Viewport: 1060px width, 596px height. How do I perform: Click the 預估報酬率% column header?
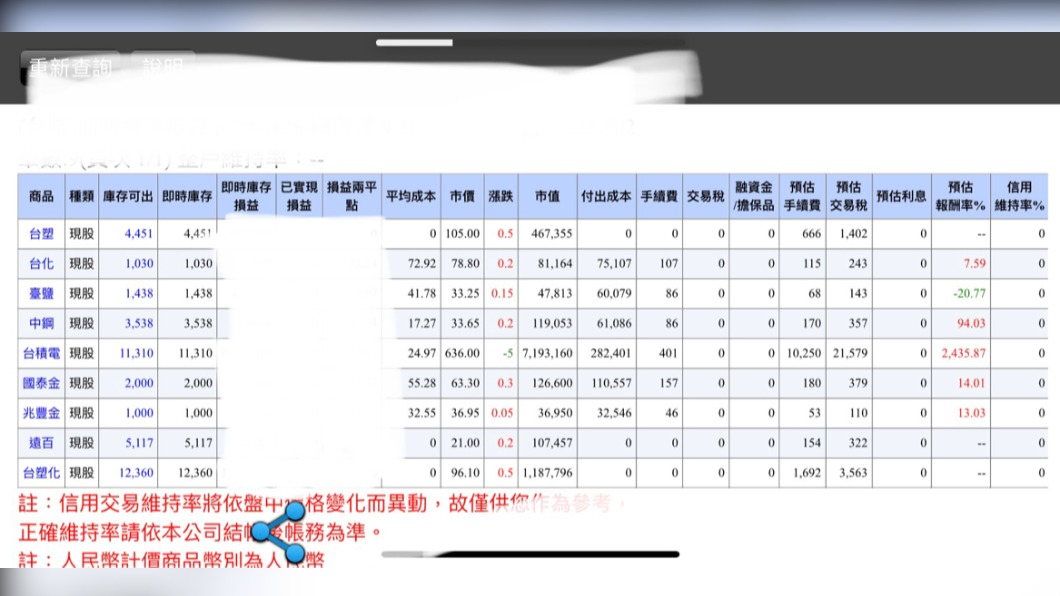[x=961, y=196]
